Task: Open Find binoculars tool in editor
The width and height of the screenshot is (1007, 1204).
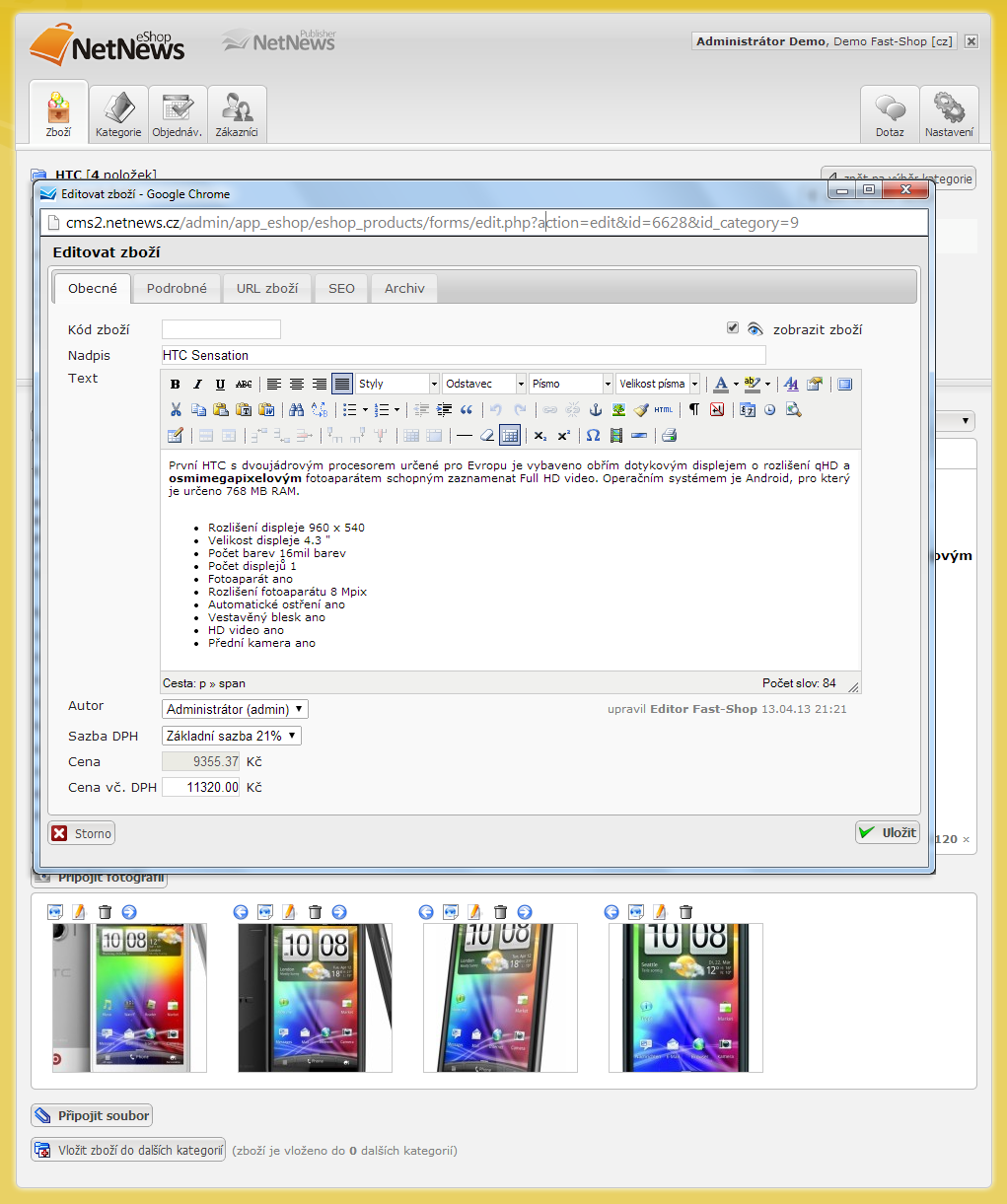Action: (x=296, y=409)
